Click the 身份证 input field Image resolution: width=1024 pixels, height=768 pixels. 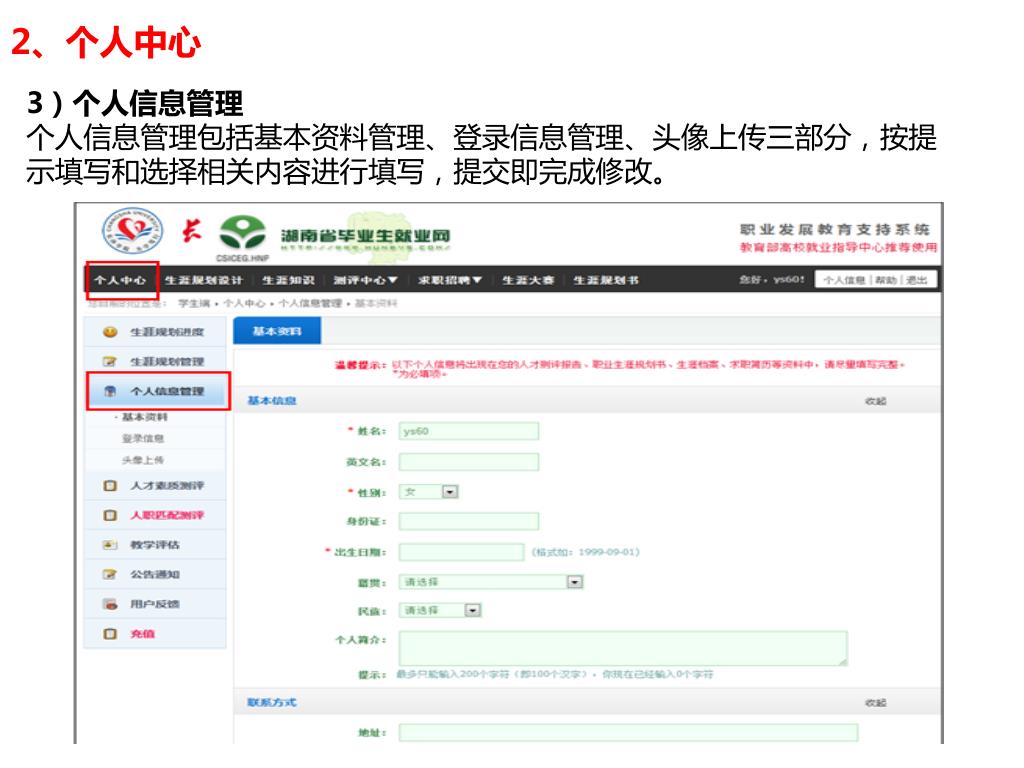coord(469,521)
